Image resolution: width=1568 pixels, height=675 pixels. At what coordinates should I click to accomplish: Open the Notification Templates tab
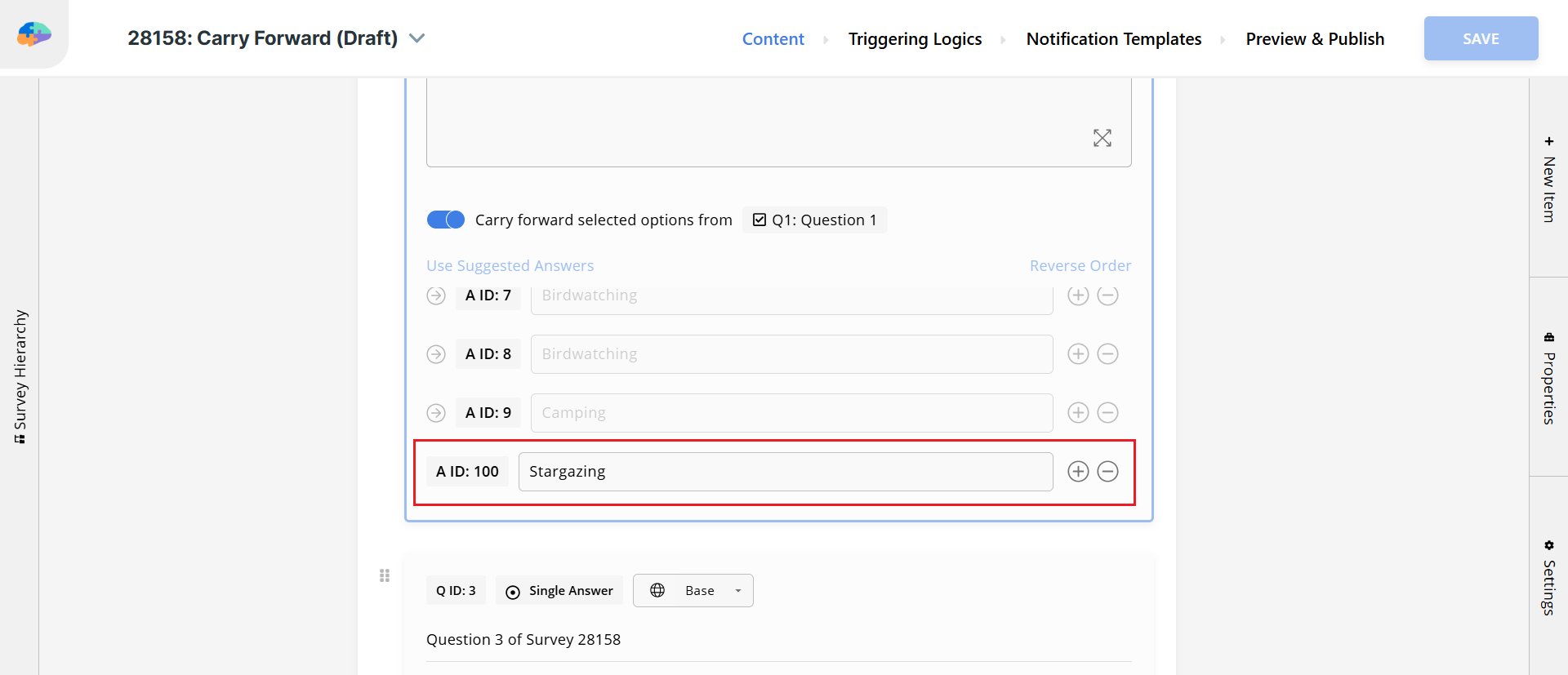1113,39
